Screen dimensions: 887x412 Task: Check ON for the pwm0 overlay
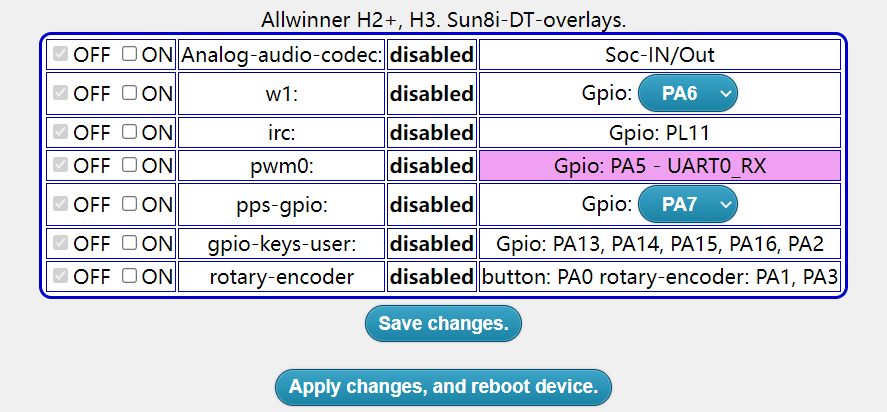pyautogui.click(x=130, y=165)
